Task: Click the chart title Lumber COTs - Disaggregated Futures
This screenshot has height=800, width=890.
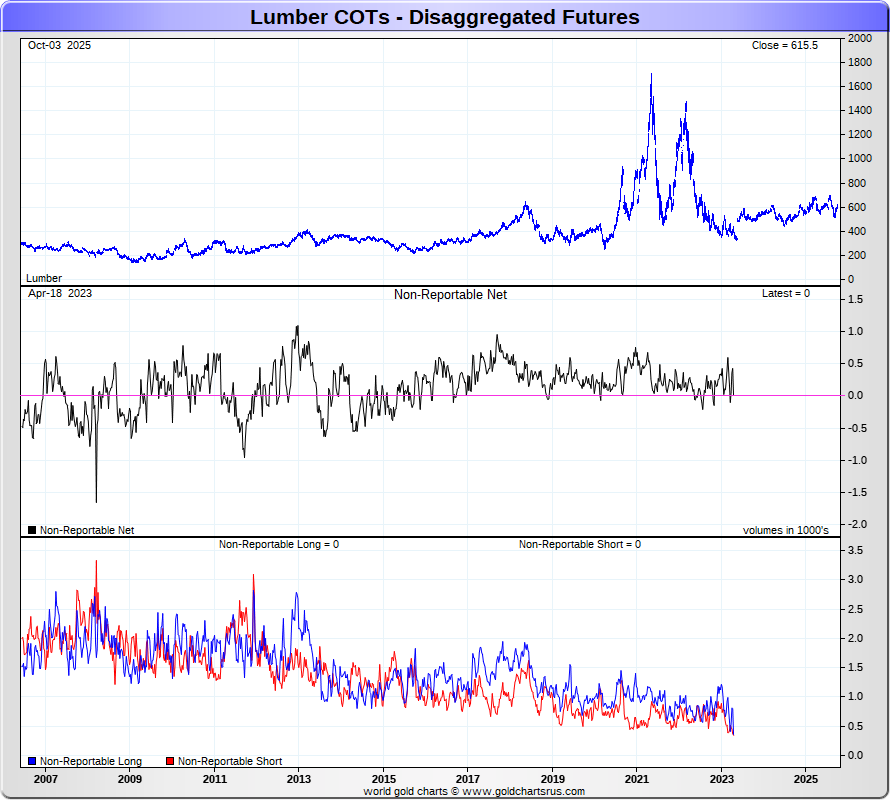Action: point(445,17)
